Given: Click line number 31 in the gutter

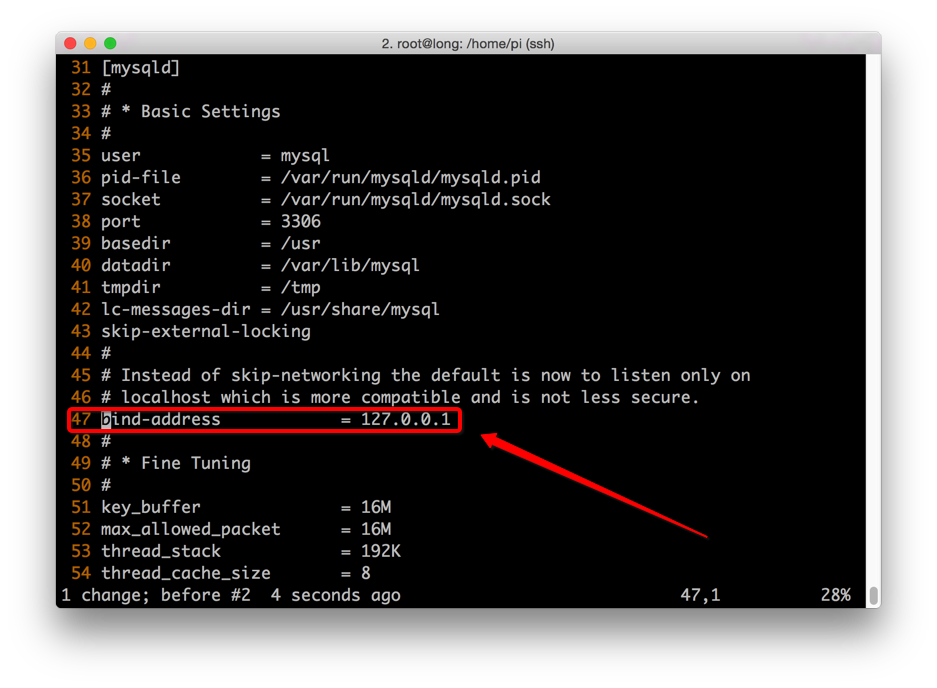Looking at the screenshot, I should pos(81,68).
